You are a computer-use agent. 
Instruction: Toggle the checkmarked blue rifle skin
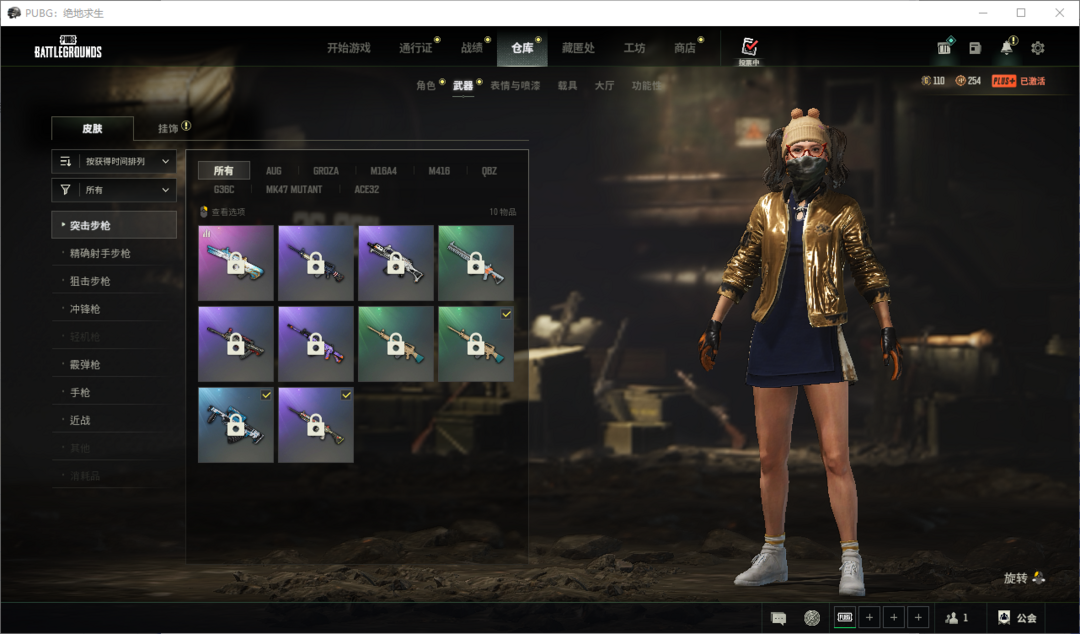tap(236, 425)
